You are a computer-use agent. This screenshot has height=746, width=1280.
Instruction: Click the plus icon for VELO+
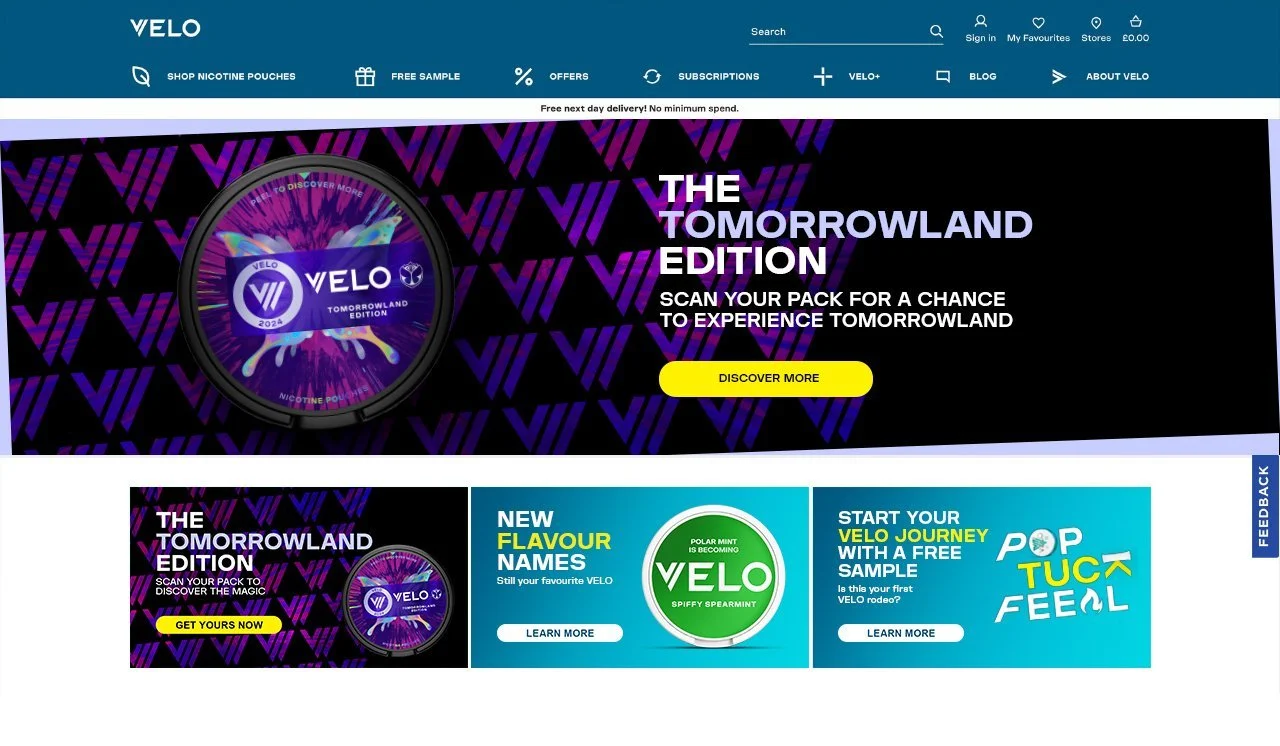pyautogui.click(x=822, y=76)
